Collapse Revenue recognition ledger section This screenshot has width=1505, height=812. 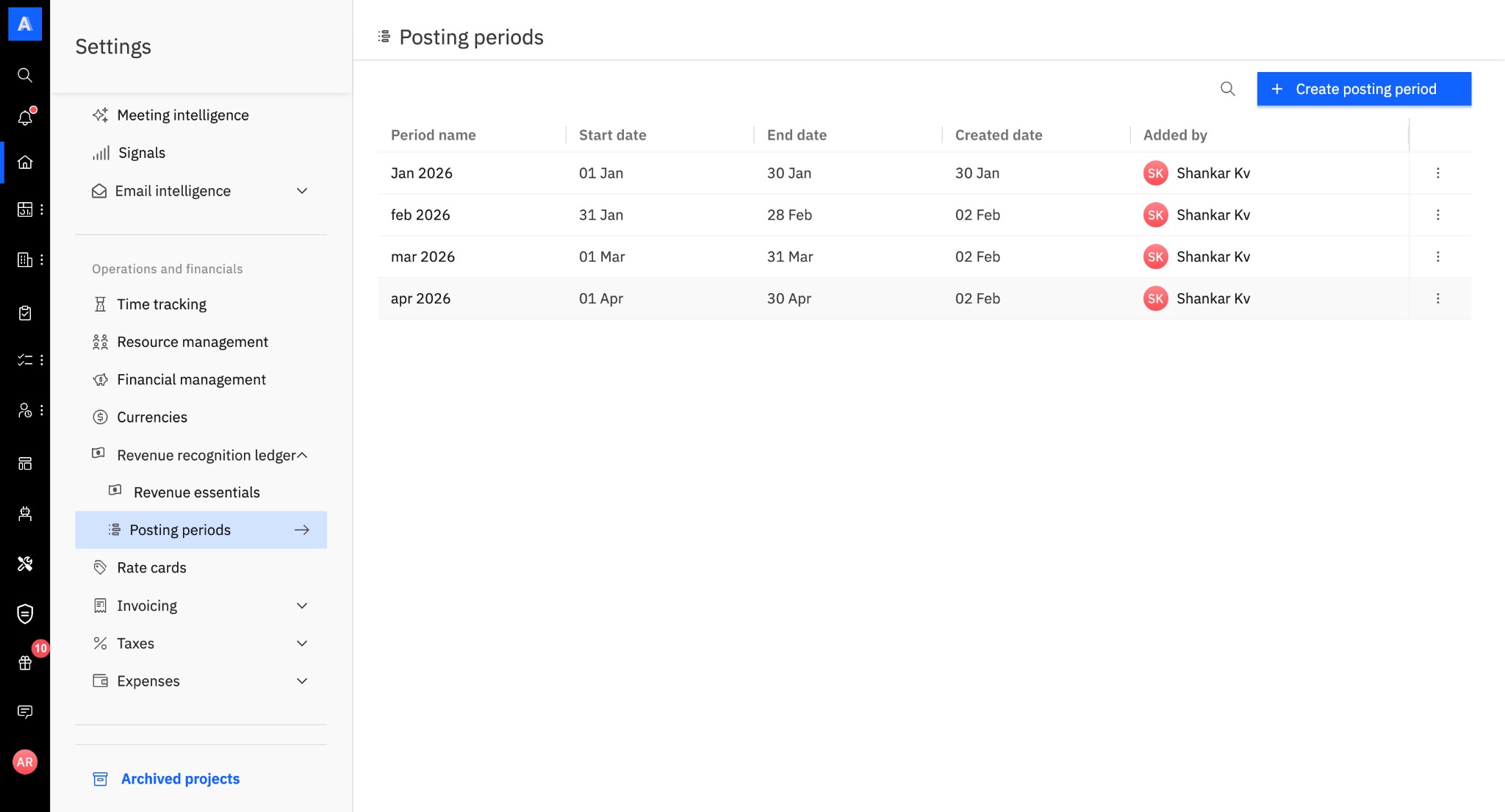301,456
